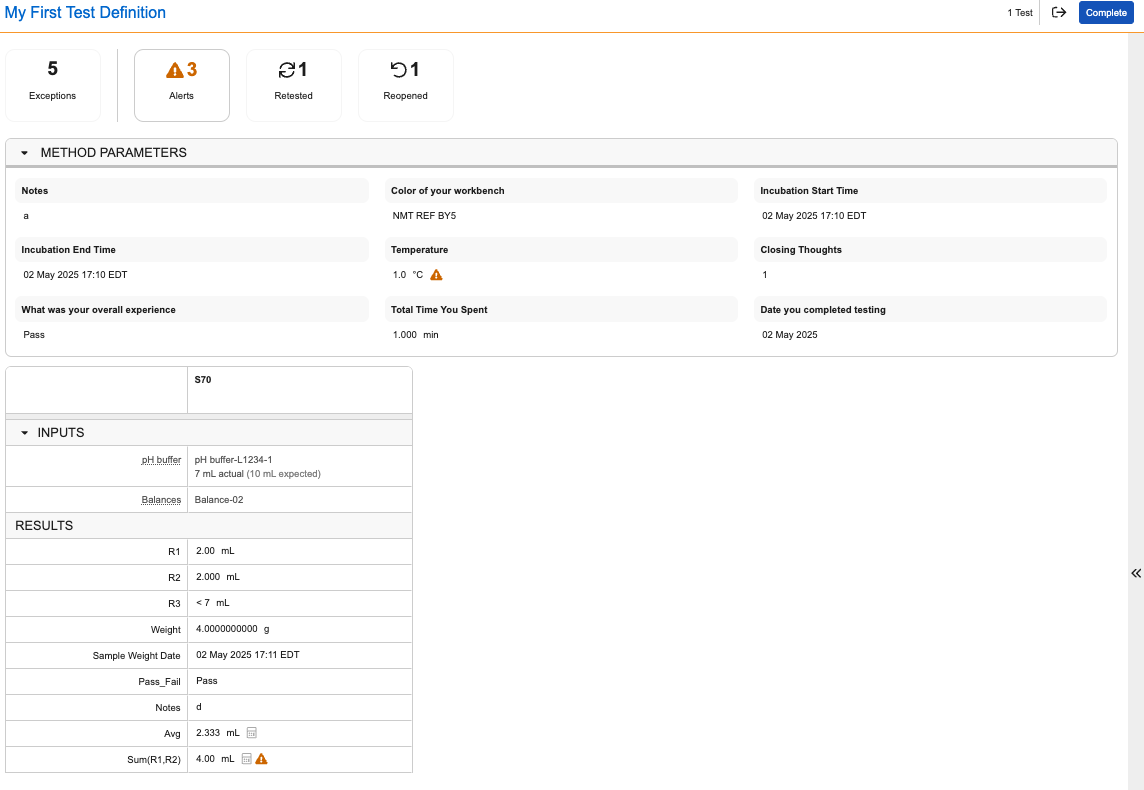The image size is (1144, 790).
Task: Click the 1 Test counter
Action: (1020, 12)
